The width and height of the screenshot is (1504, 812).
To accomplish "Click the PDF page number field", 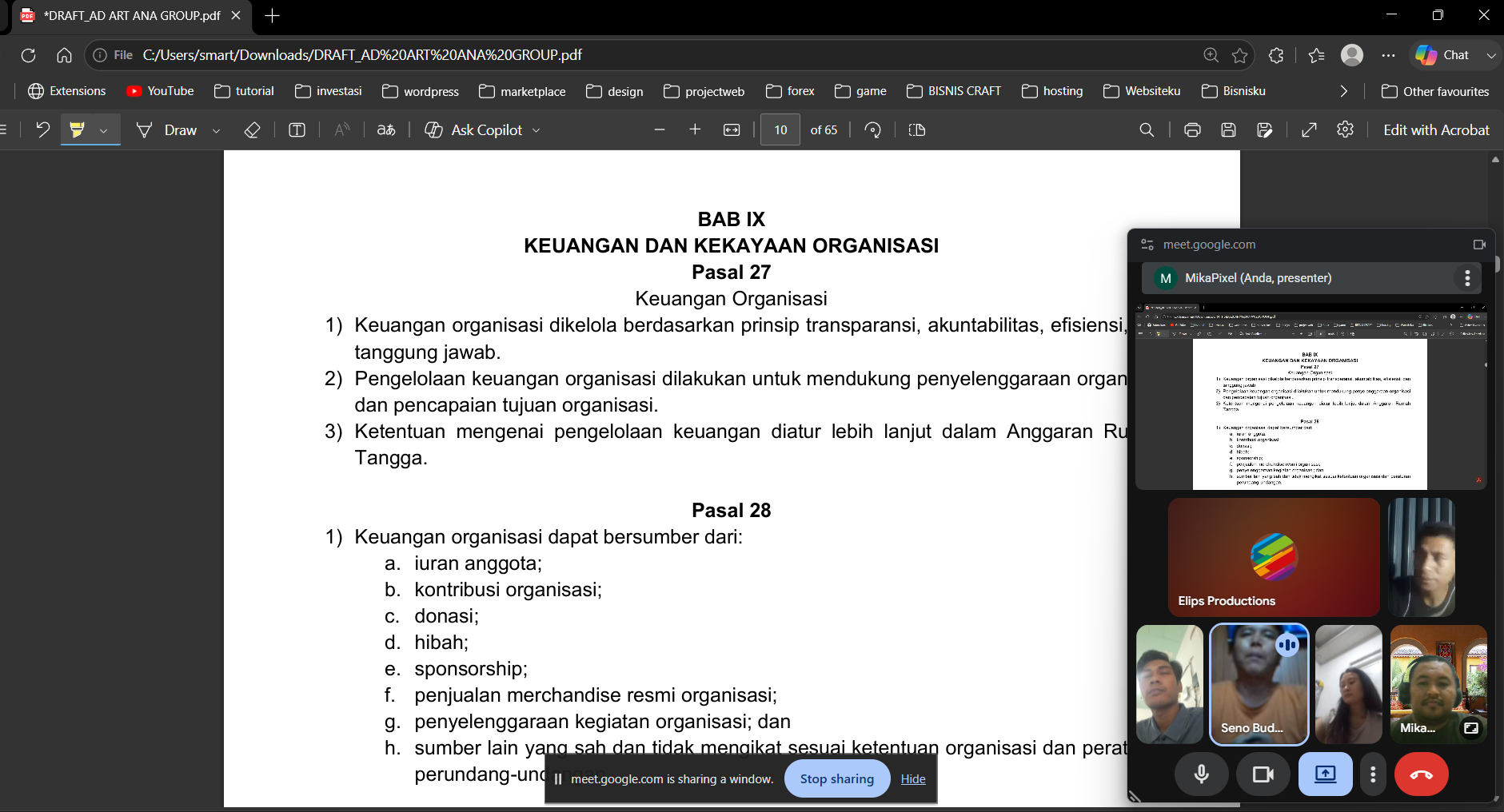I will click(x=780, y=129).
